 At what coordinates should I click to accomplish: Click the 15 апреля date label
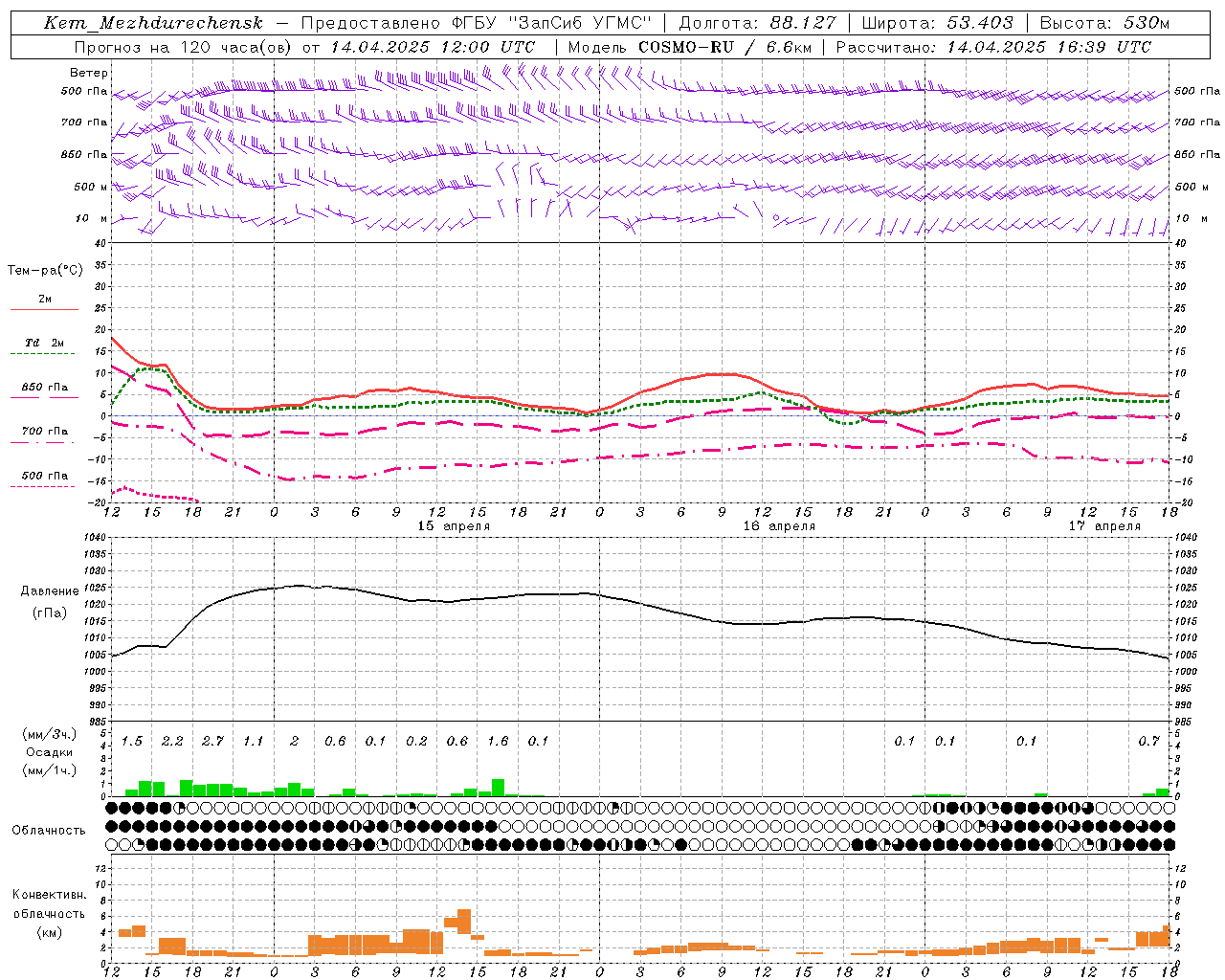tap(454, 526)
